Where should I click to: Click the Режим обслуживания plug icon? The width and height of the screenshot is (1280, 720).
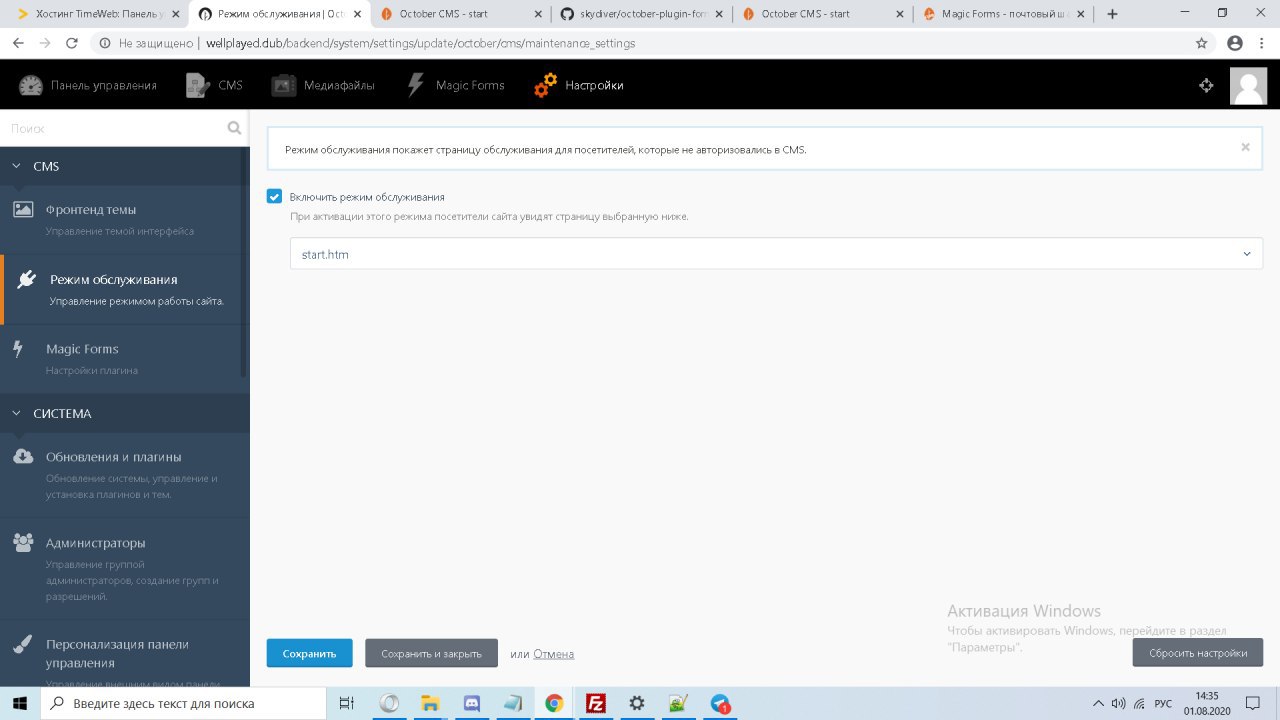(27, 280)
